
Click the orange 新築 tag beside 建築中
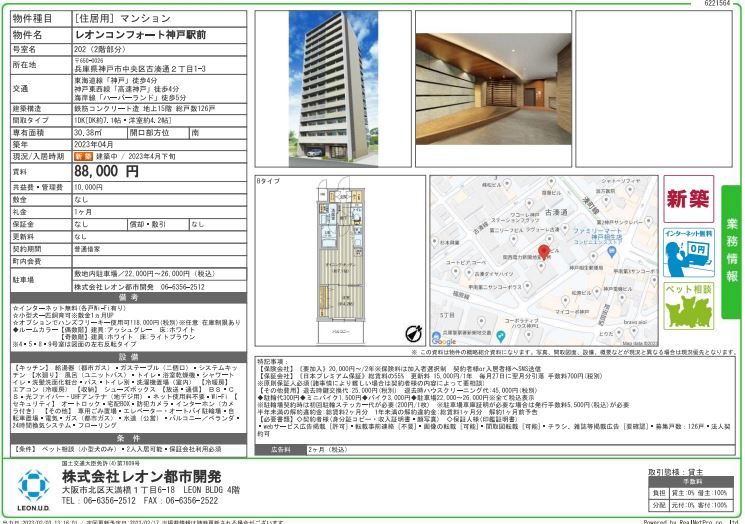point(83,156)
